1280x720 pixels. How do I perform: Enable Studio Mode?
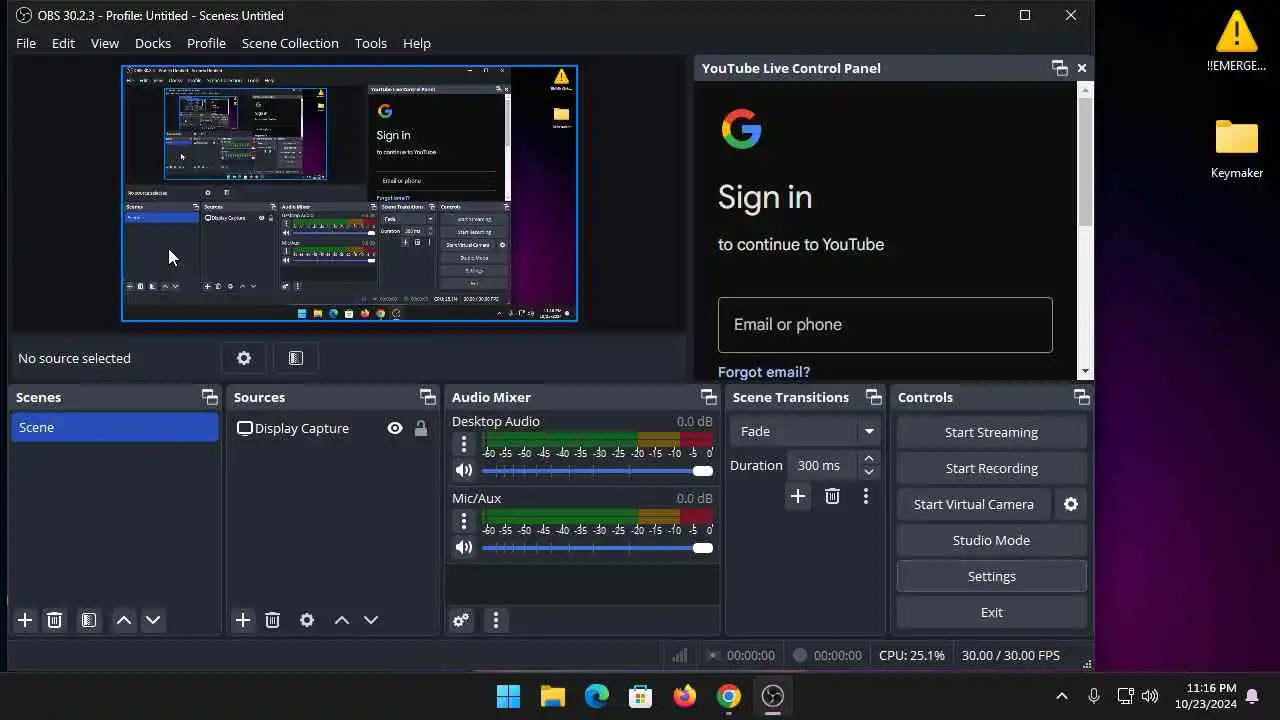(x=991, y=540)
